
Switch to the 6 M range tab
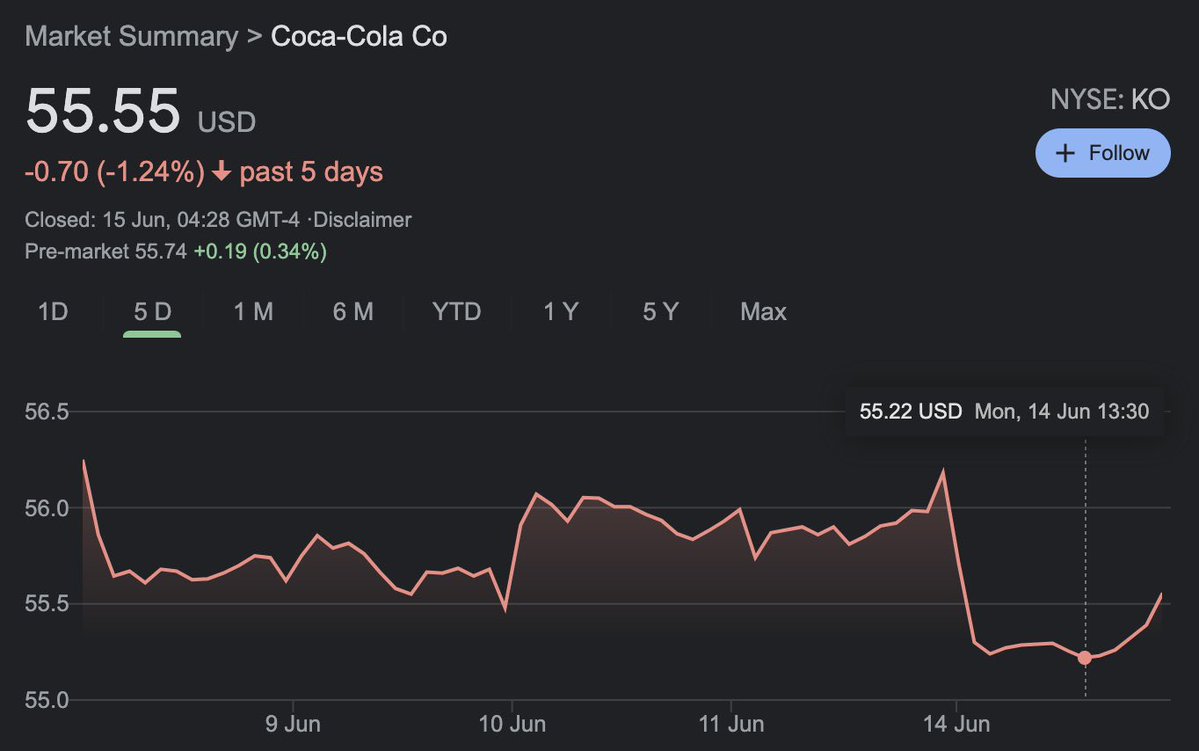click(x=353, y=312)
